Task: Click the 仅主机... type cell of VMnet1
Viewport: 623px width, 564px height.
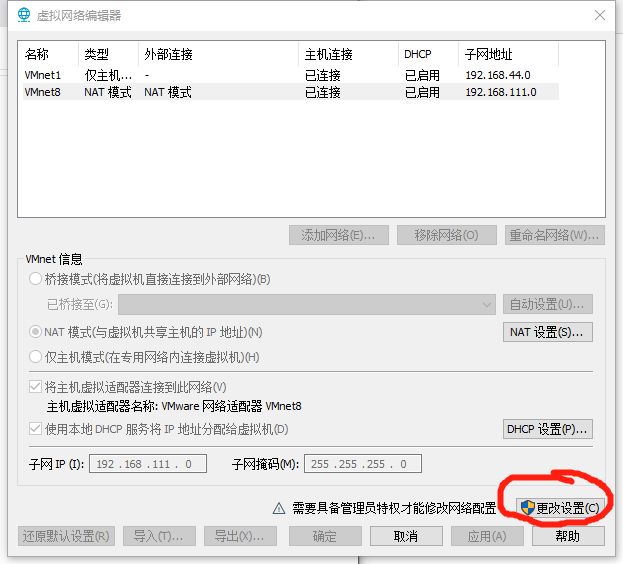Action: tap(108, 75)
